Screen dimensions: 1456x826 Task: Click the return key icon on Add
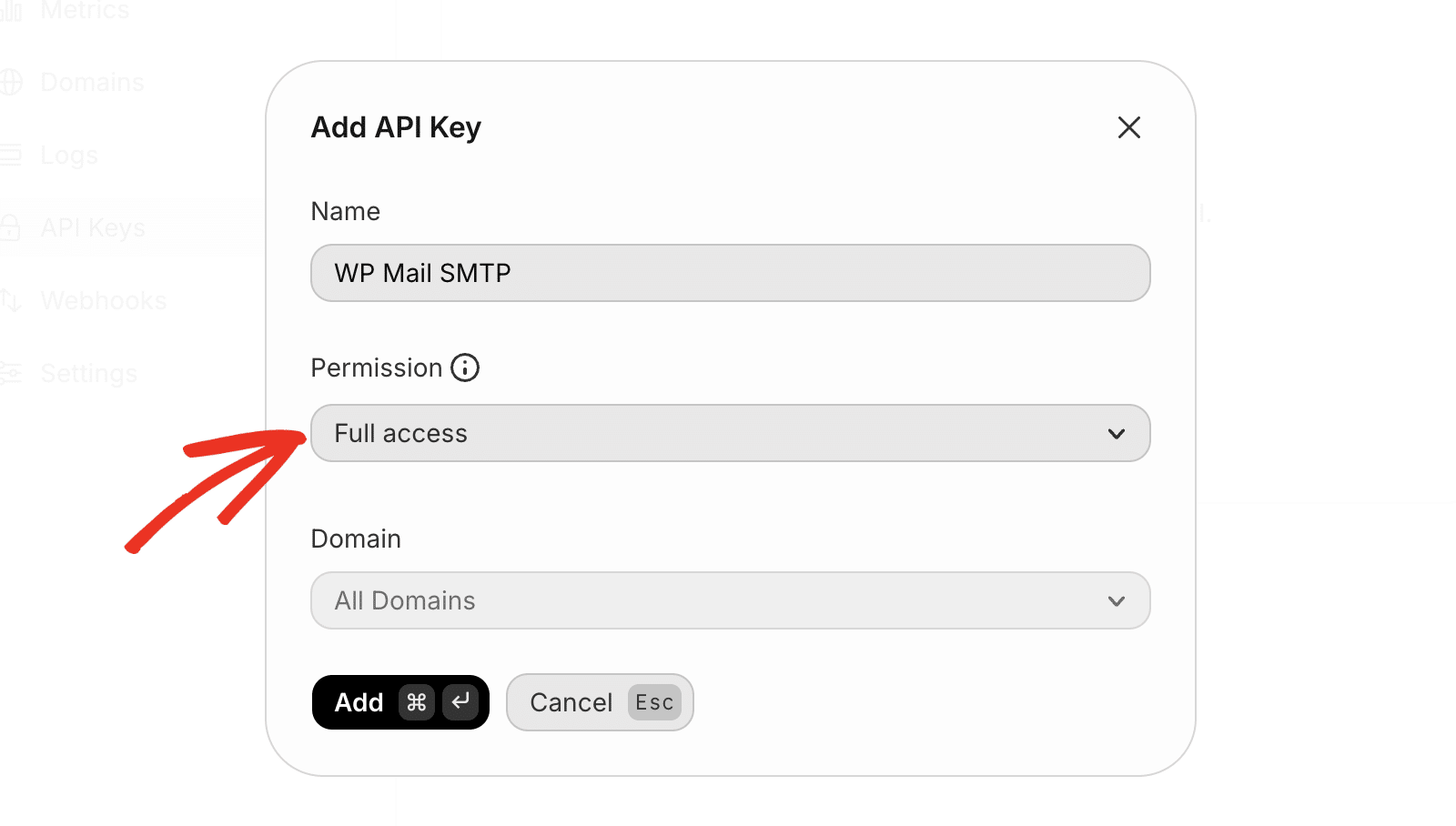pyautogui.click(x=460, y=702)
